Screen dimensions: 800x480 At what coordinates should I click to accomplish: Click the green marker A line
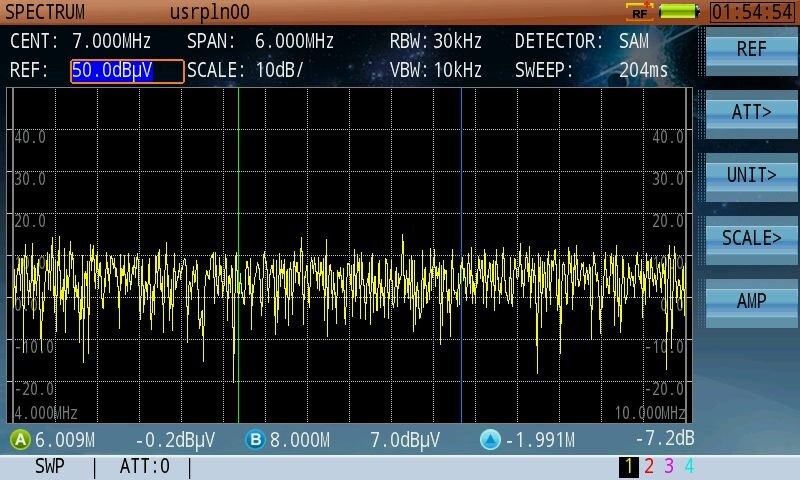[x=238, y=255]
